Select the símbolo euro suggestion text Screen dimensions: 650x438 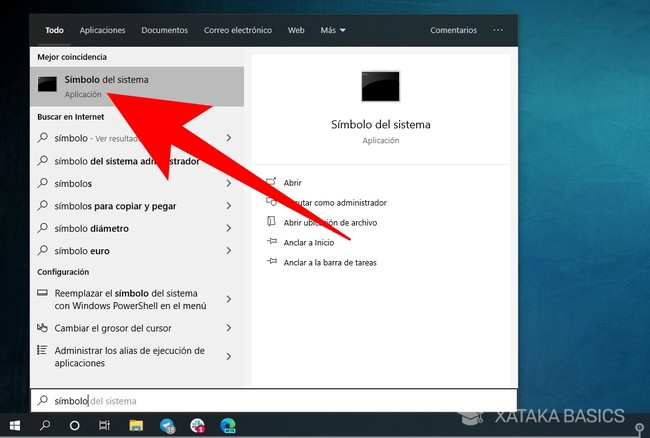pyautogui.click(x=82, y=251)
